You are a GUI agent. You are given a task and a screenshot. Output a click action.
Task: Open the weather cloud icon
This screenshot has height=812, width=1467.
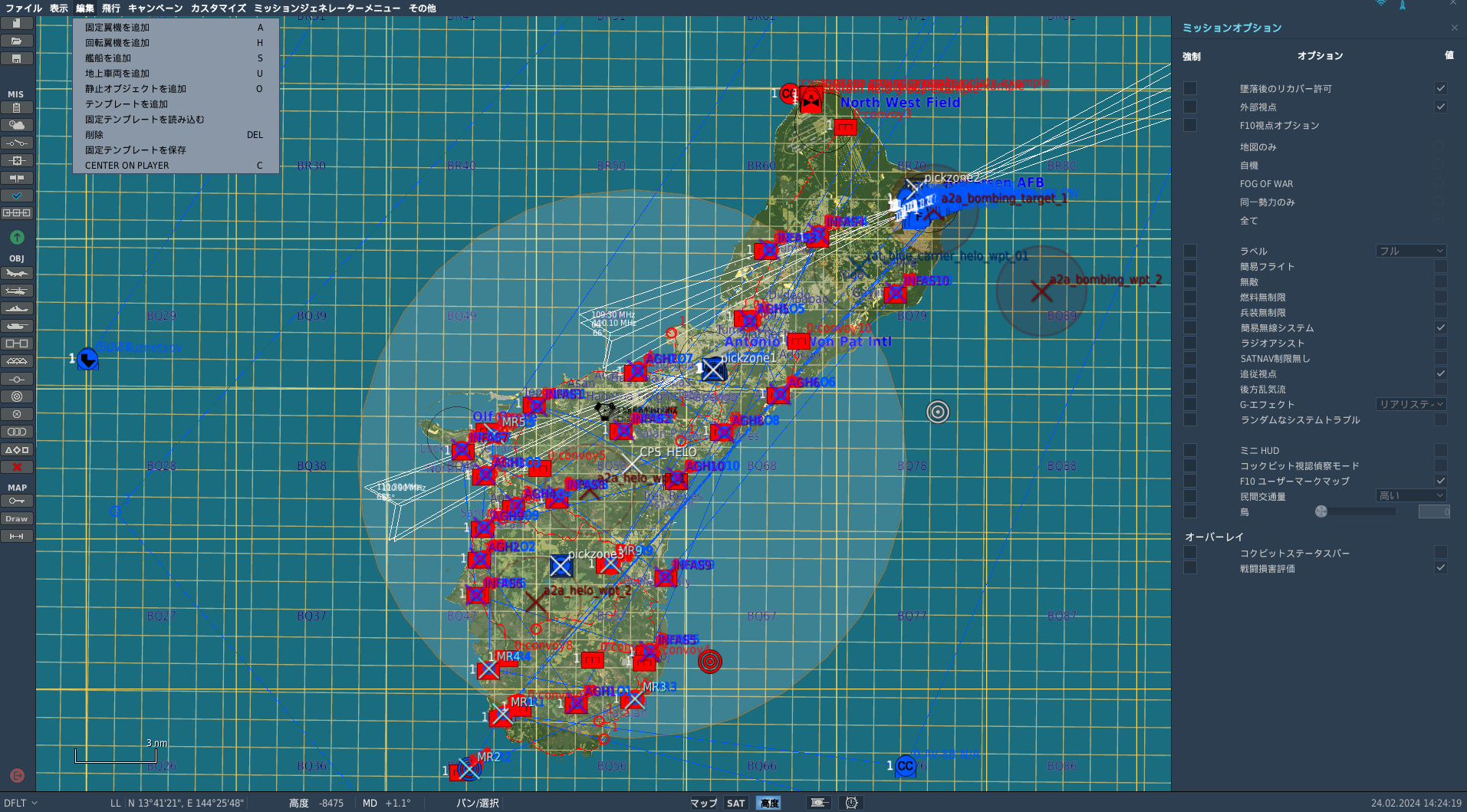[x=17, y=125]
